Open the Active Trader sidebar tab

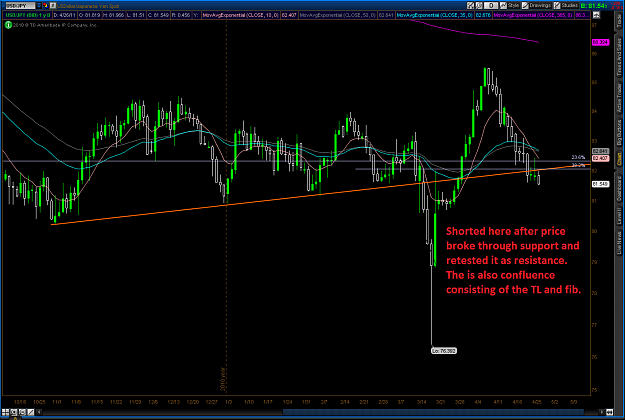point(619,98)
